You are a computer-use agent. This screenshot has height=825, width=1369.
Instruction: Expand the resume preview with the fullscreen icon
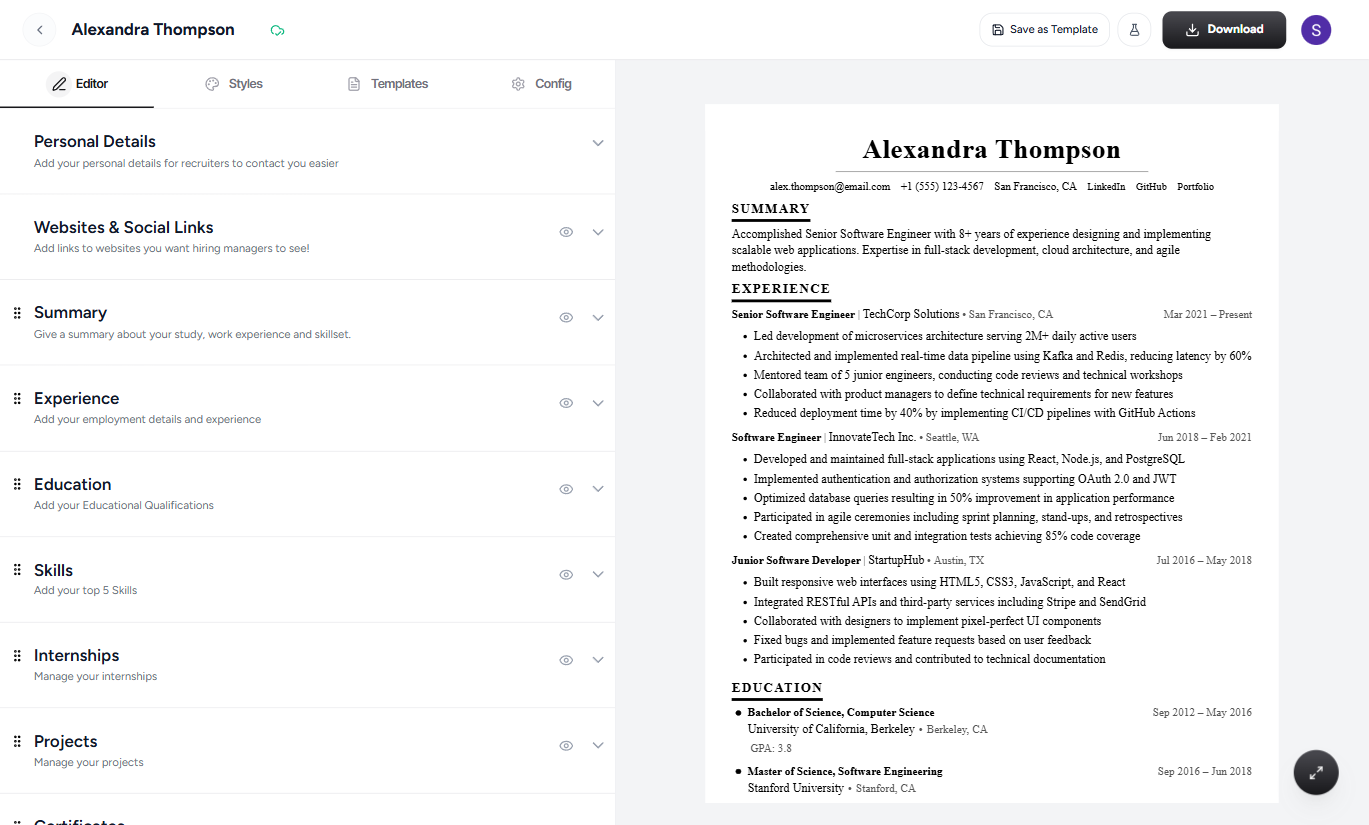click(x=1315, y=772)
